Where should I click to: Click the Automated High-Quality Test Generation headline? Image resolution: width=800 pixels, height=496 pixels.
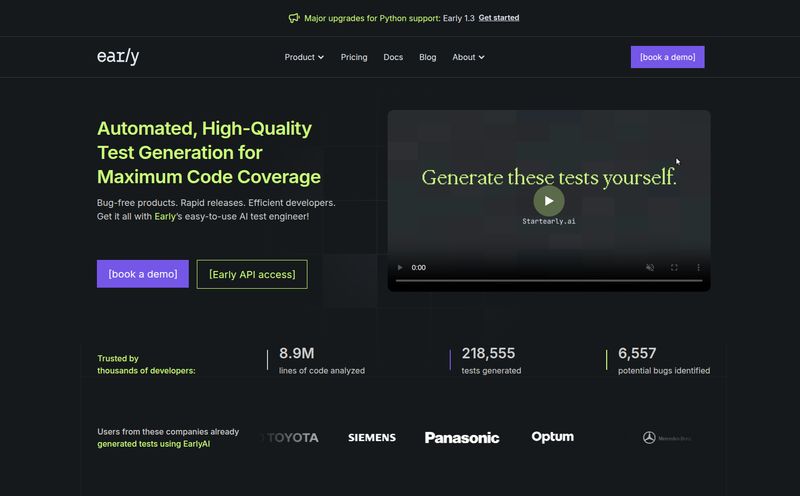click(209, 153)
